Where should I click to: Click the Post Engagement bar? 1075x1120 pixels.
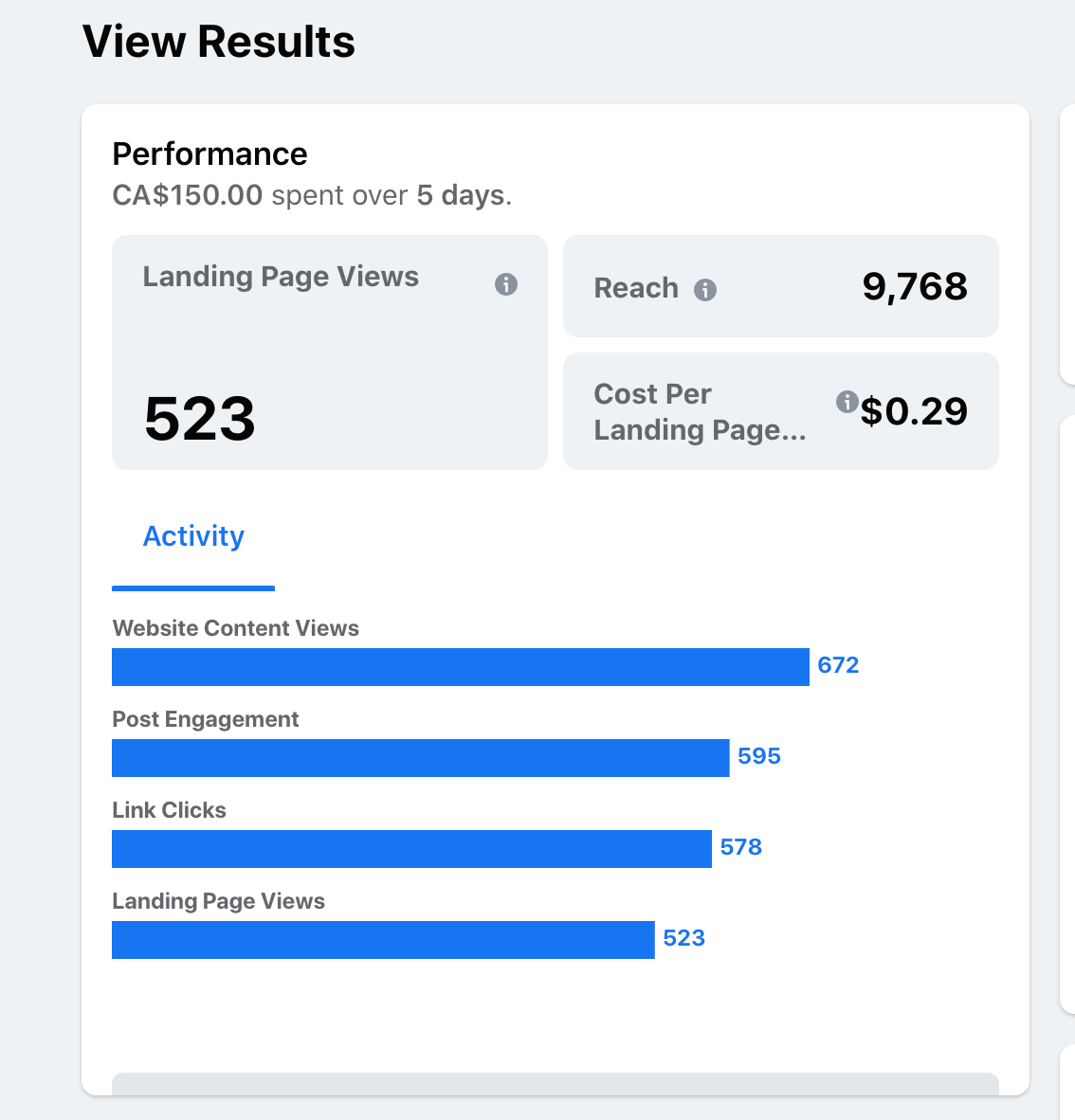click(420, 758)
